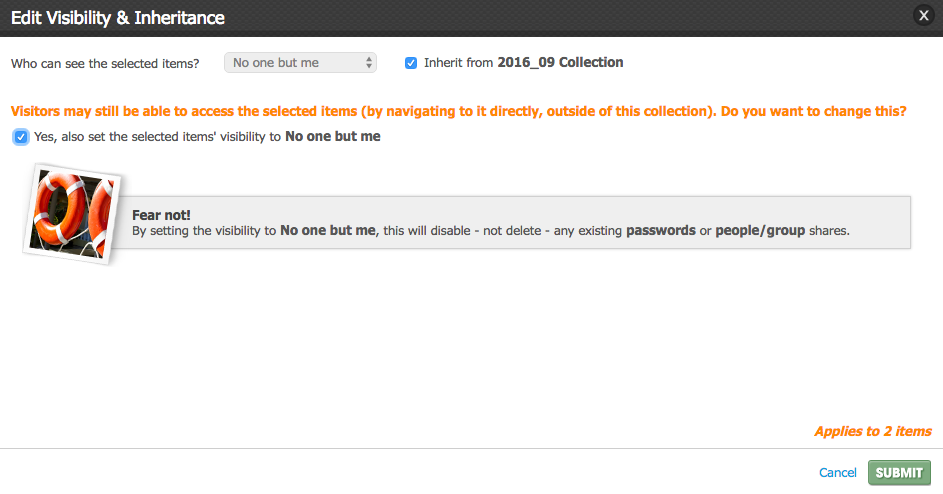Click the up/down arrows on visibility selector
Screen dimensions: 943x494
pos(369,63)
